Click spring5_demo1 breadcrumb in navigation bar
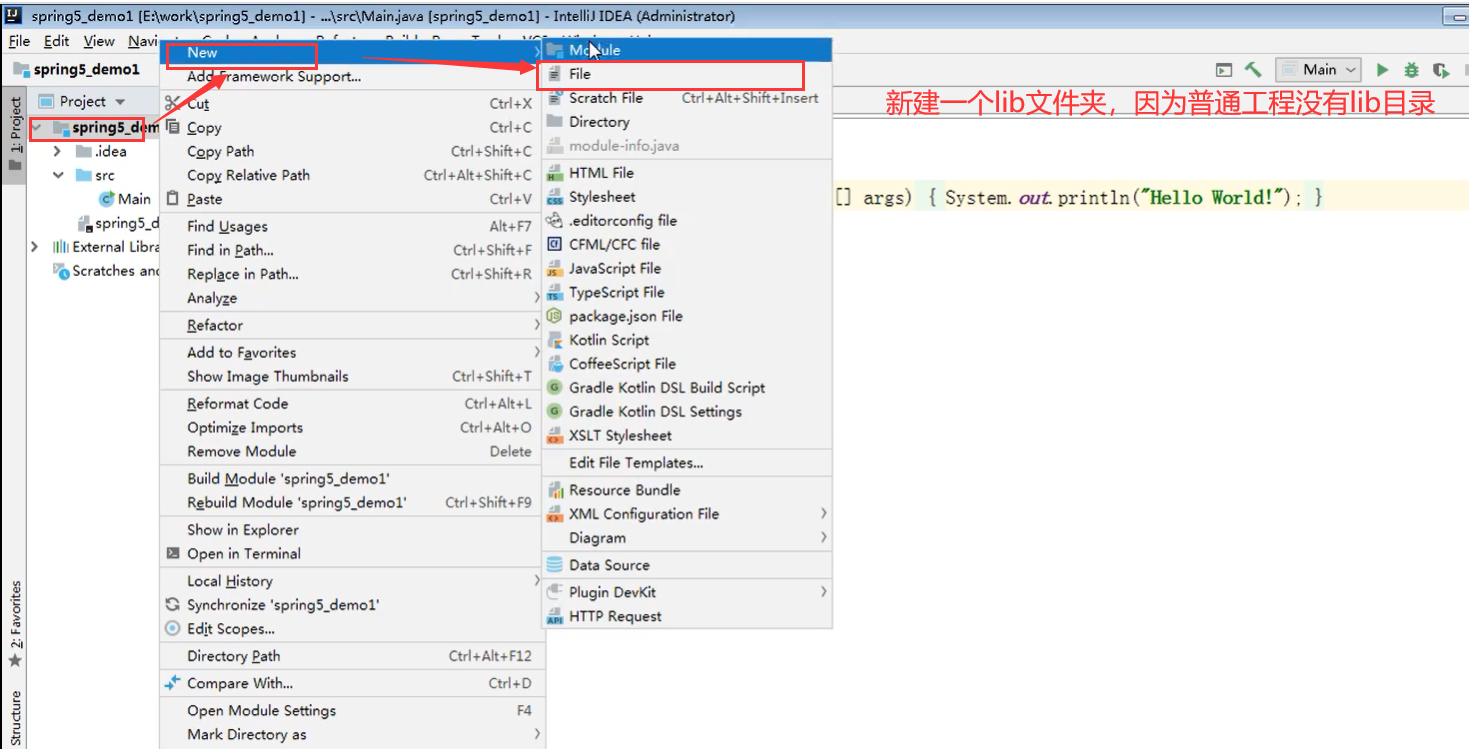The width and height of the screenshot is (1469, 749). tap(77, 69)
